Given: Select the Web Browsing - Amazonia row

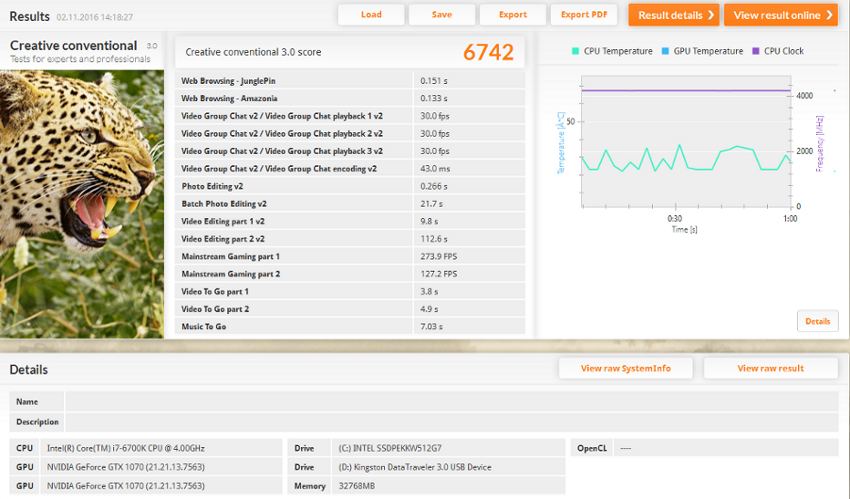Looking at the screenshot, I should point(350,98).
